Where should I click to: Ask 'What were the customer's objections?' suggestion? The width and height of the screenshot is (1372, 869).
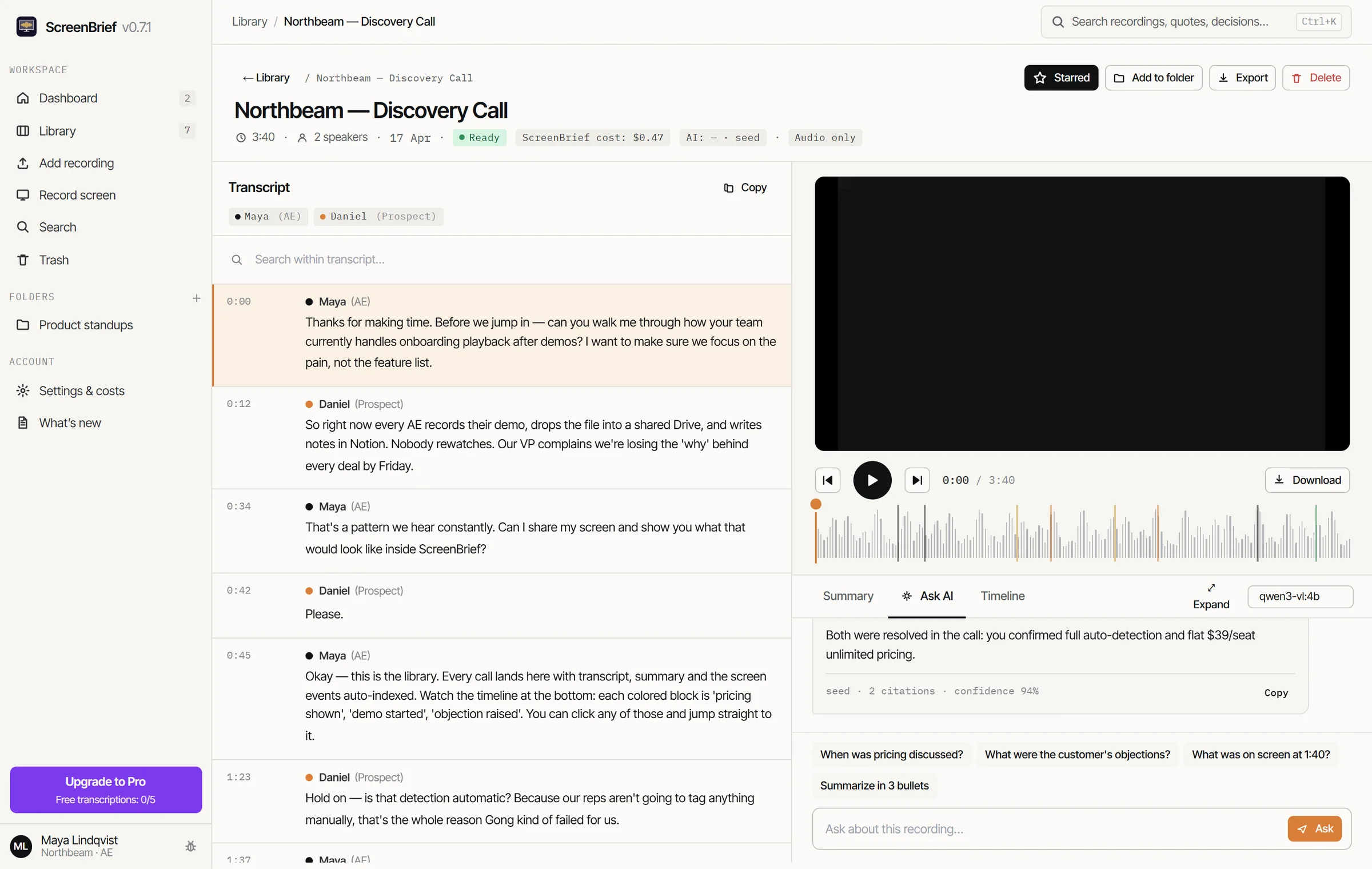(1078, 755)
